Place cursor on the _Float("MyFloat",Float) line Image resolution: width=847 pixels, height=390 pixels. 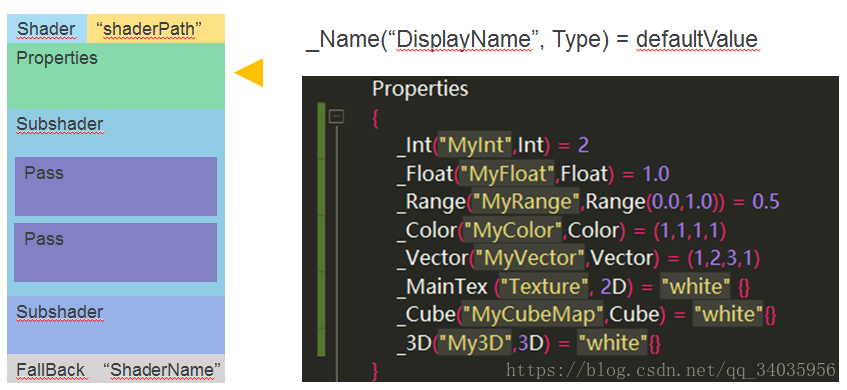tap(533, 173)
